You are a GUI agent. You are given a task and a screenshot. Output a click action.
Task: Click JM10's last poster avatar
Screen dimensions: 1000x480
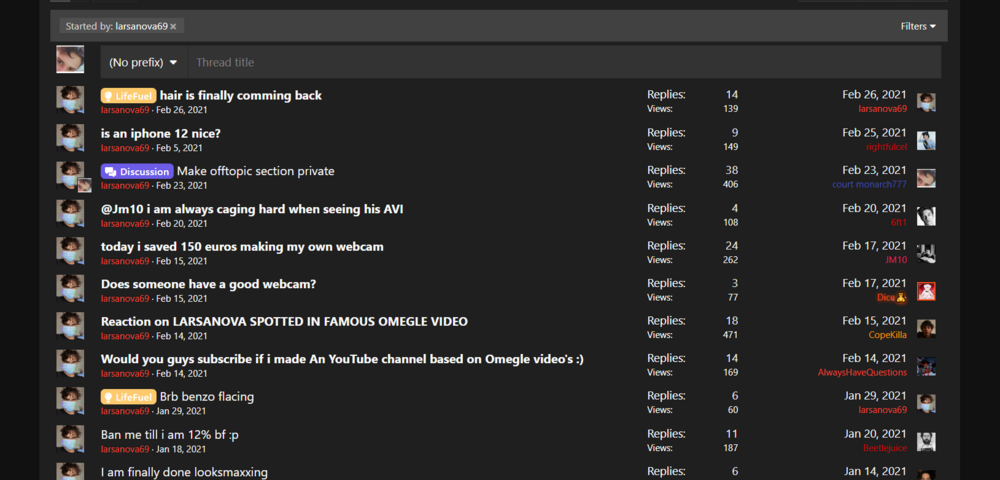(926, 253)
